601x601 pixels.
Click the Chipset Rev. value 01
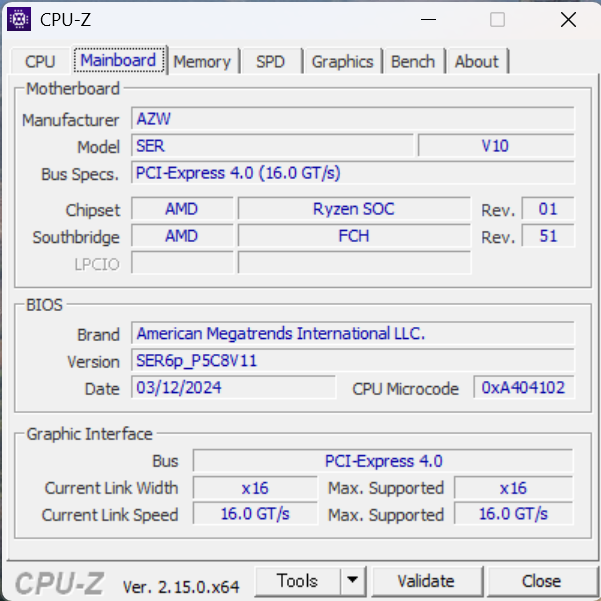(x=548, y=209)
